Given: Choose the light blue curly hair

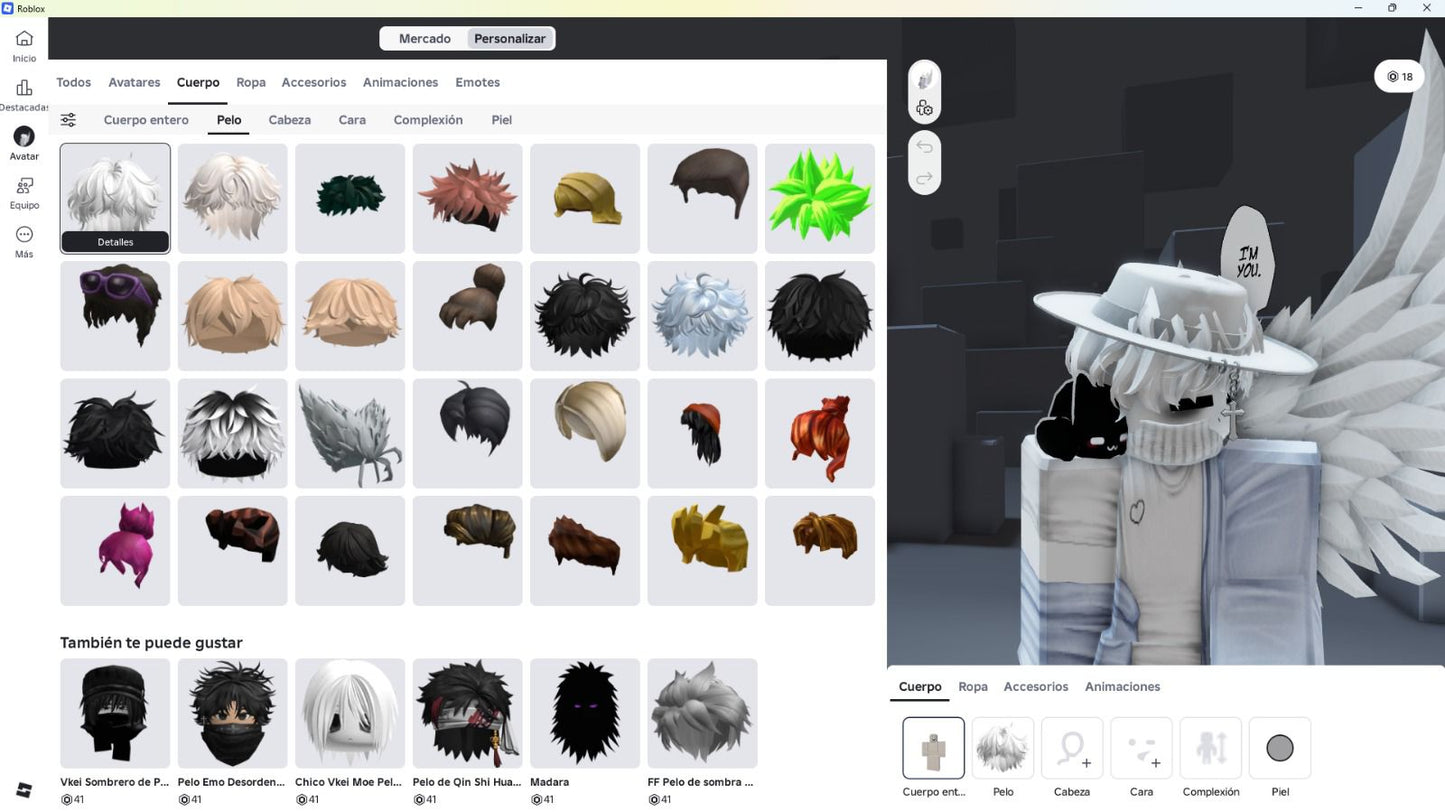Looking at the screenshot, I should (x=702, y=316).
